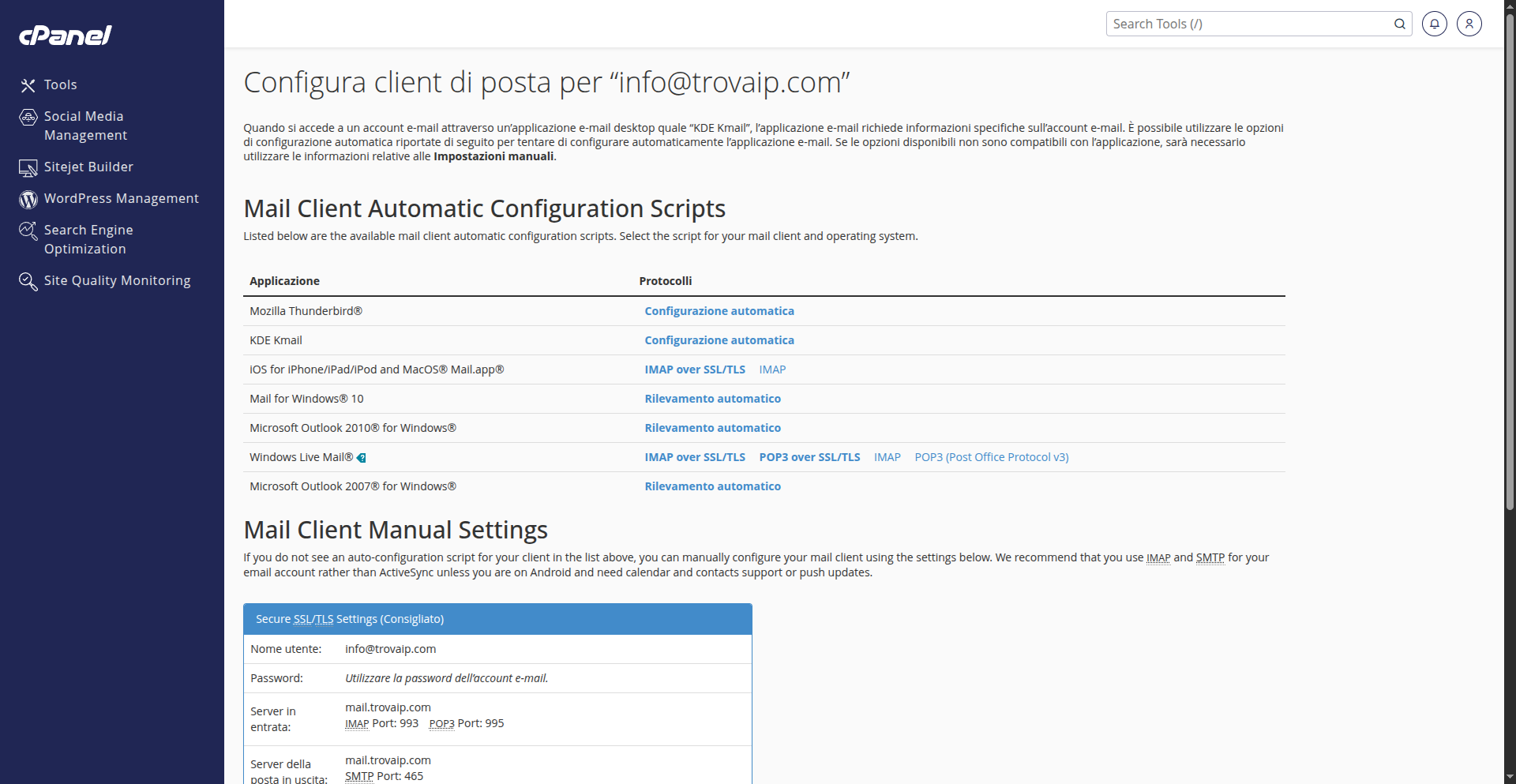The height and width of the screenshot is (784, 1516).
Task: Click the IMAP Port: 993 value
Action: pos(381,723)
